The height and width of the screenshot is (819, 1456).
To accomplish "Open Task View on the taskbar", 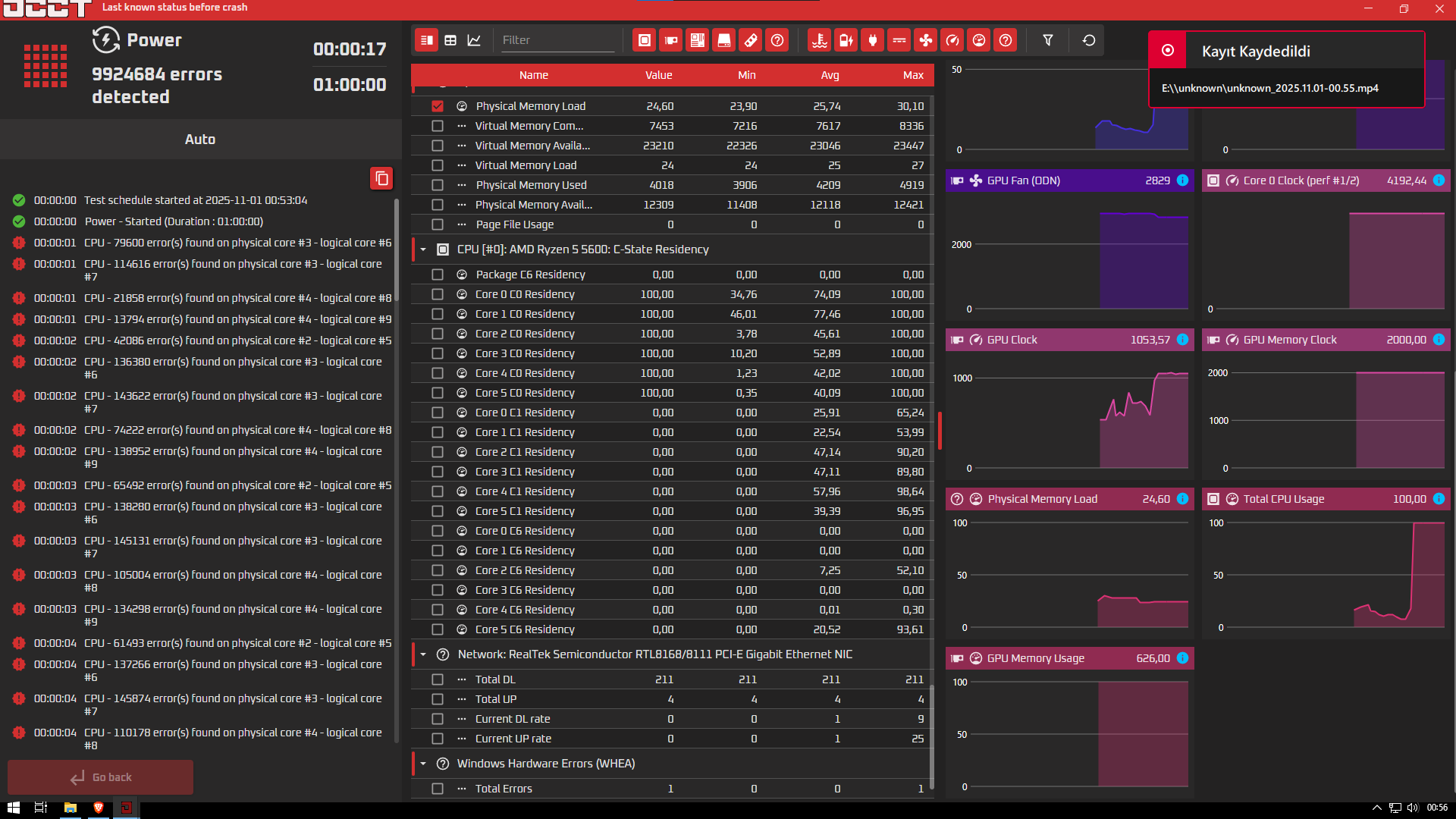I will pos(41,808).
